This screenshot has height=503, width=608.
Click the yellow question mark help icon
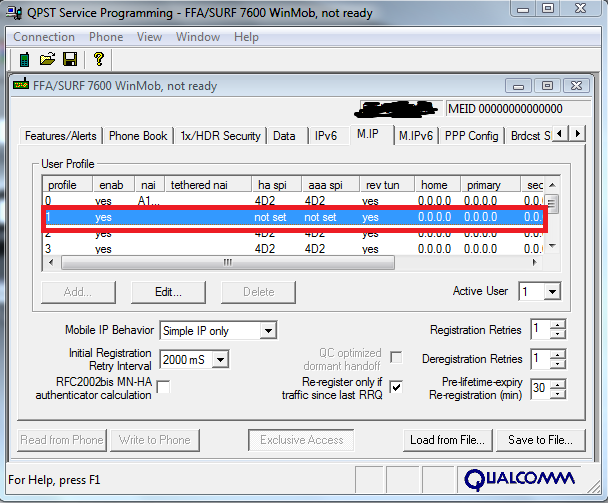pyautogui.click(x=99, y=59)
